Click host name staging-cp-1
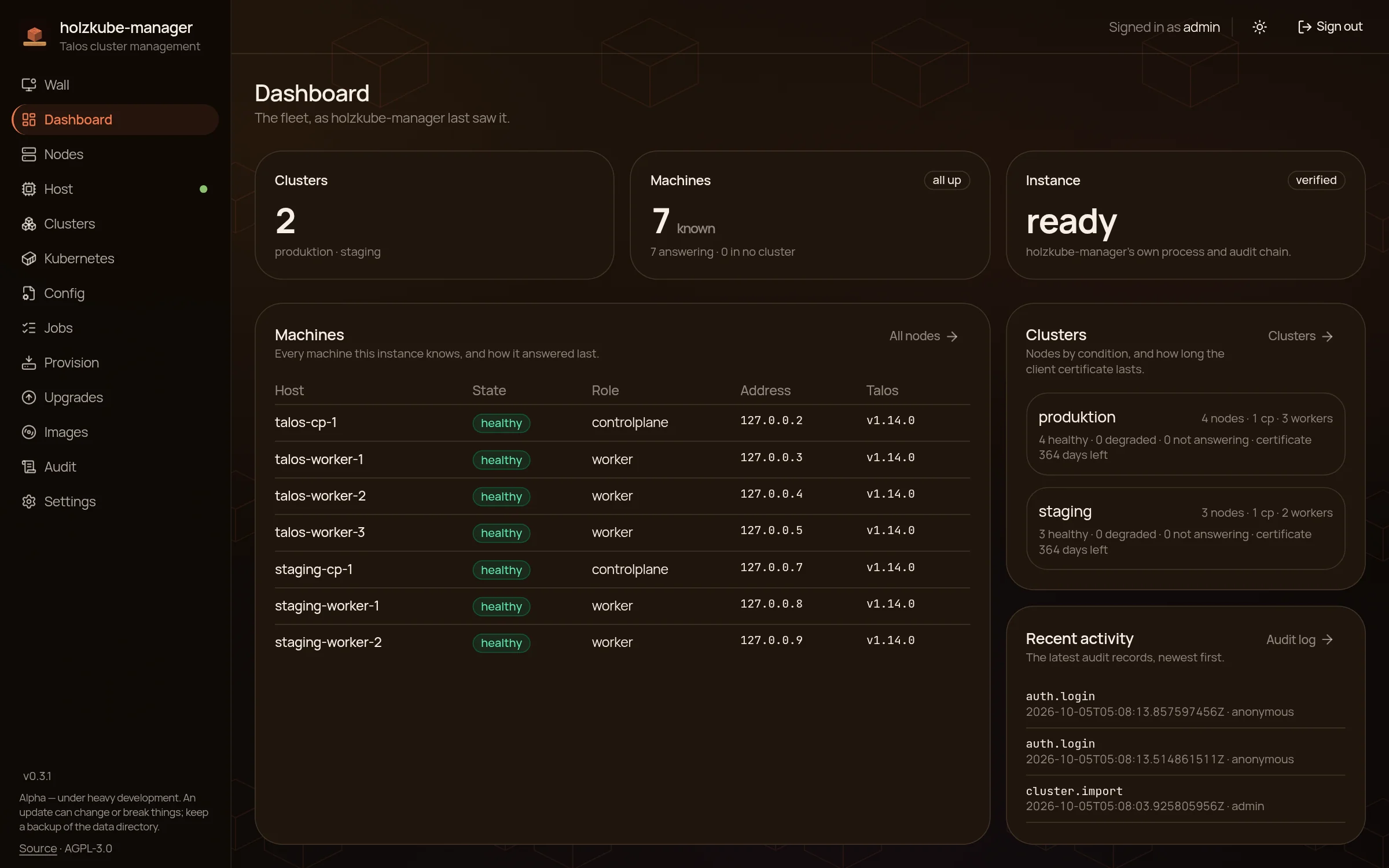 [314, 569]
